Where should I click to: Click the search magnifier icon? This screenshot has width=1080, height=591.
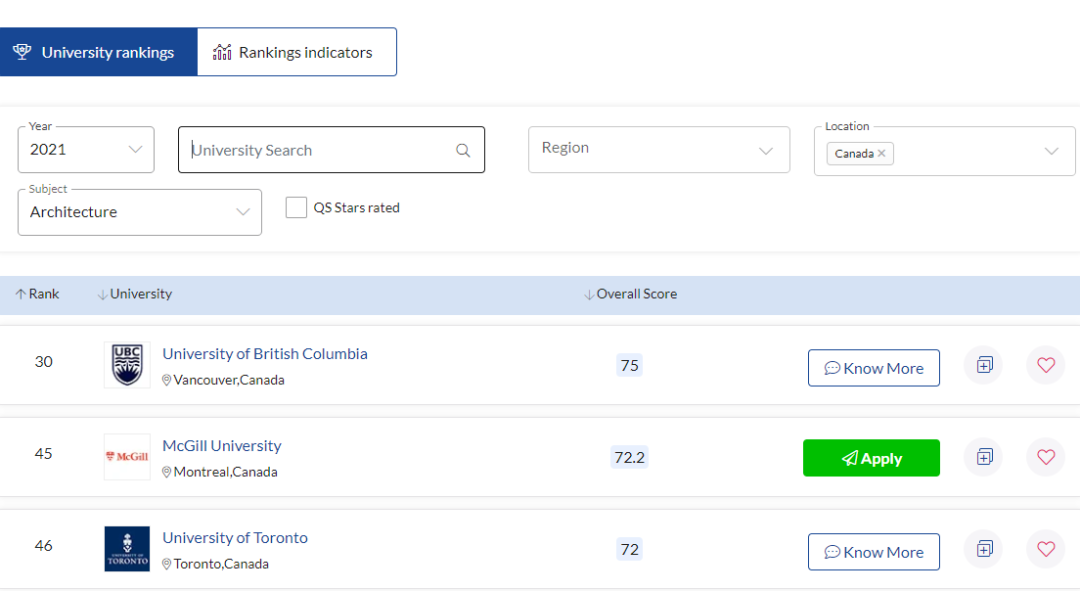(x=463, y=150)
